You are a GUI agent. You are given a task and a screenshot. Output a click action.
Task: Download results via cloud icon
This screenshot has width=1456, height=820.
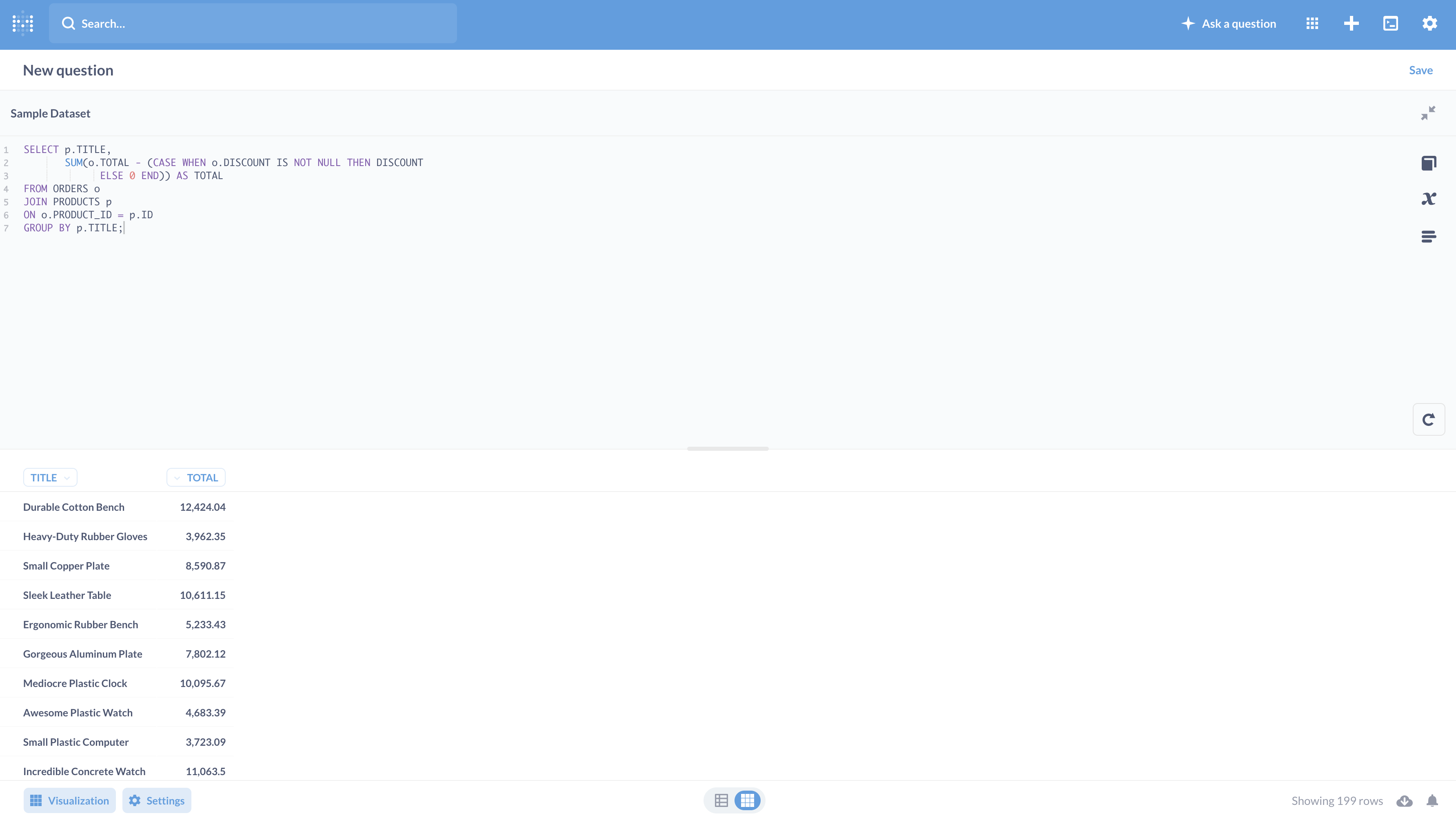coord(1405,801)
